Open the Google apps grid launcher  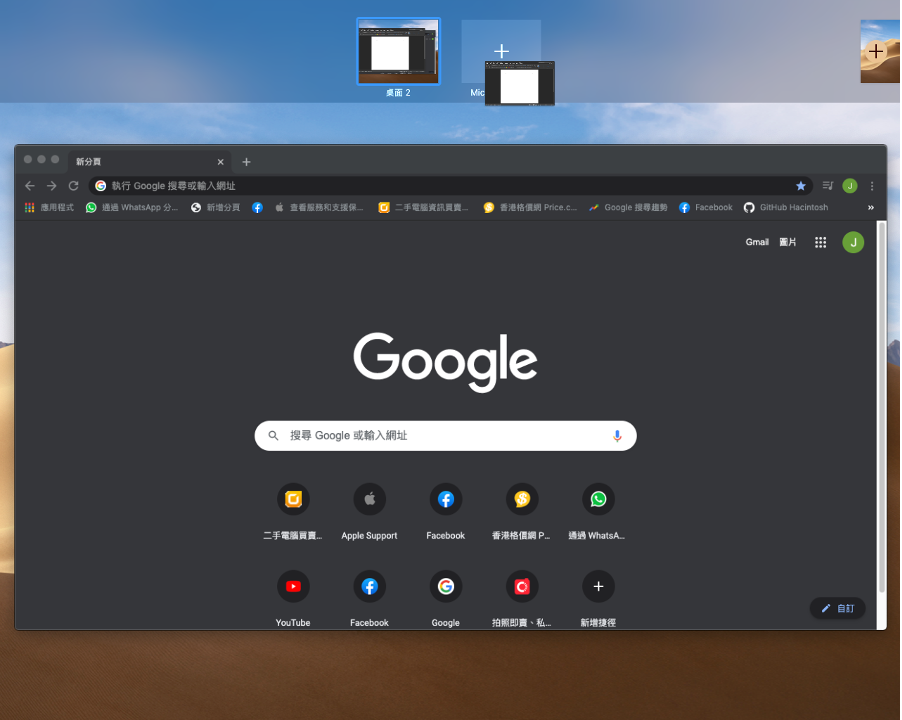point(820,242)
